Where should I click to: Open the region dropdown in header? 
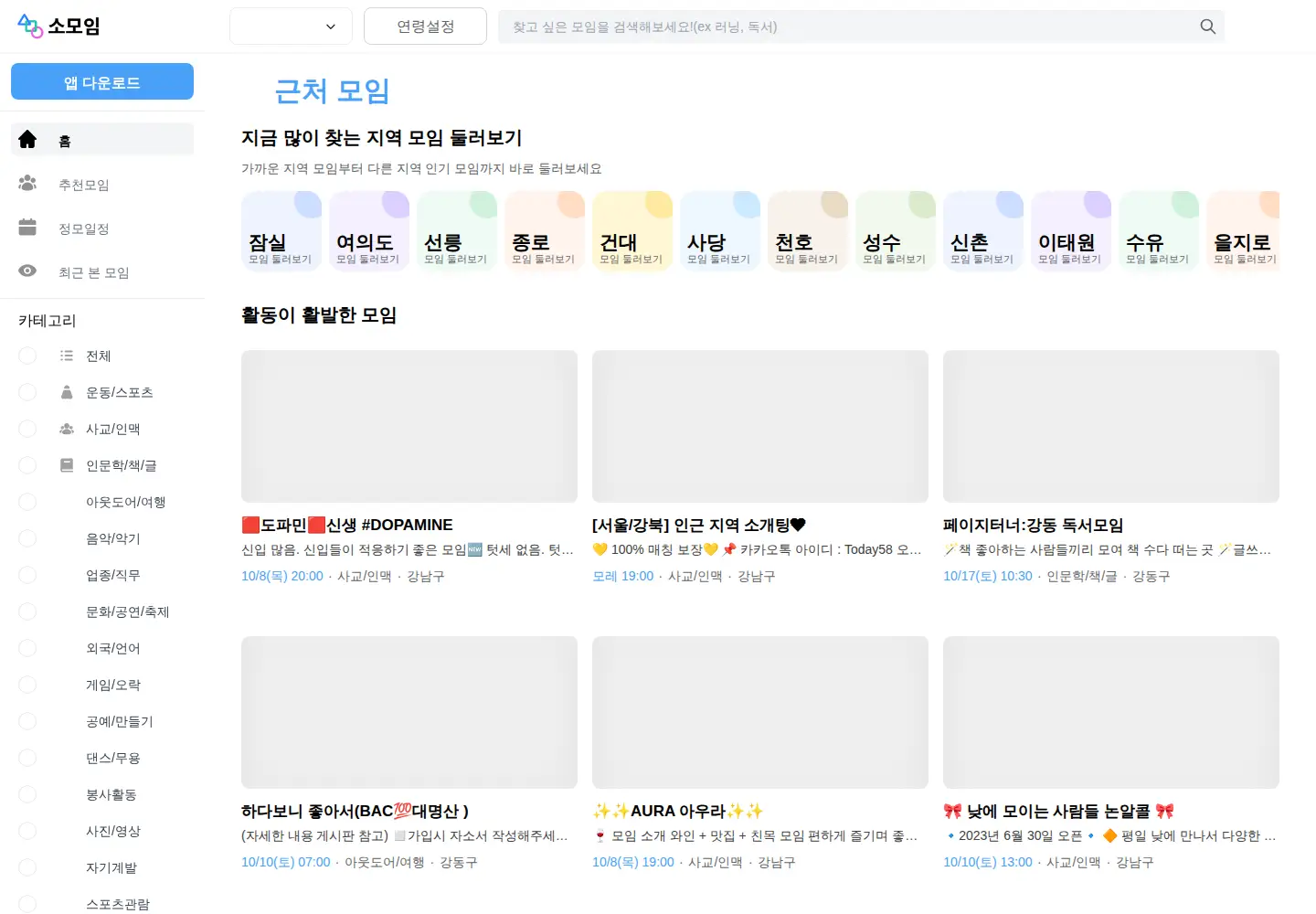tap(291, 27)
